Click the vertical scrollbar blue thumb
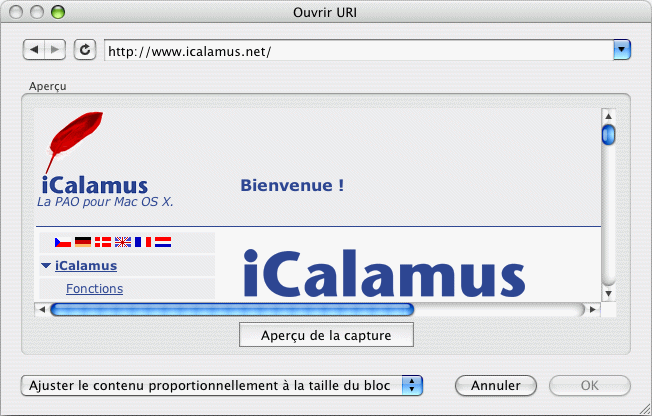 click(x=608, y=135)
